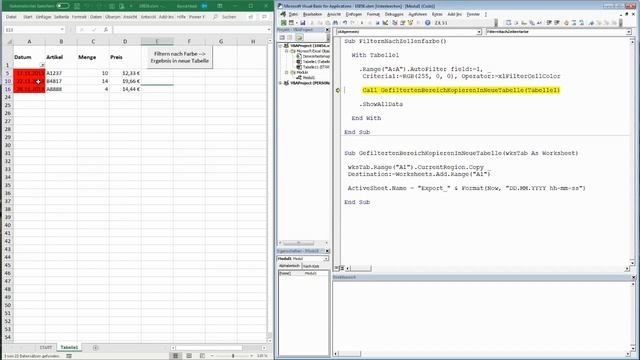Select the Tabelle1 sheet tab

tap(69, 348)
